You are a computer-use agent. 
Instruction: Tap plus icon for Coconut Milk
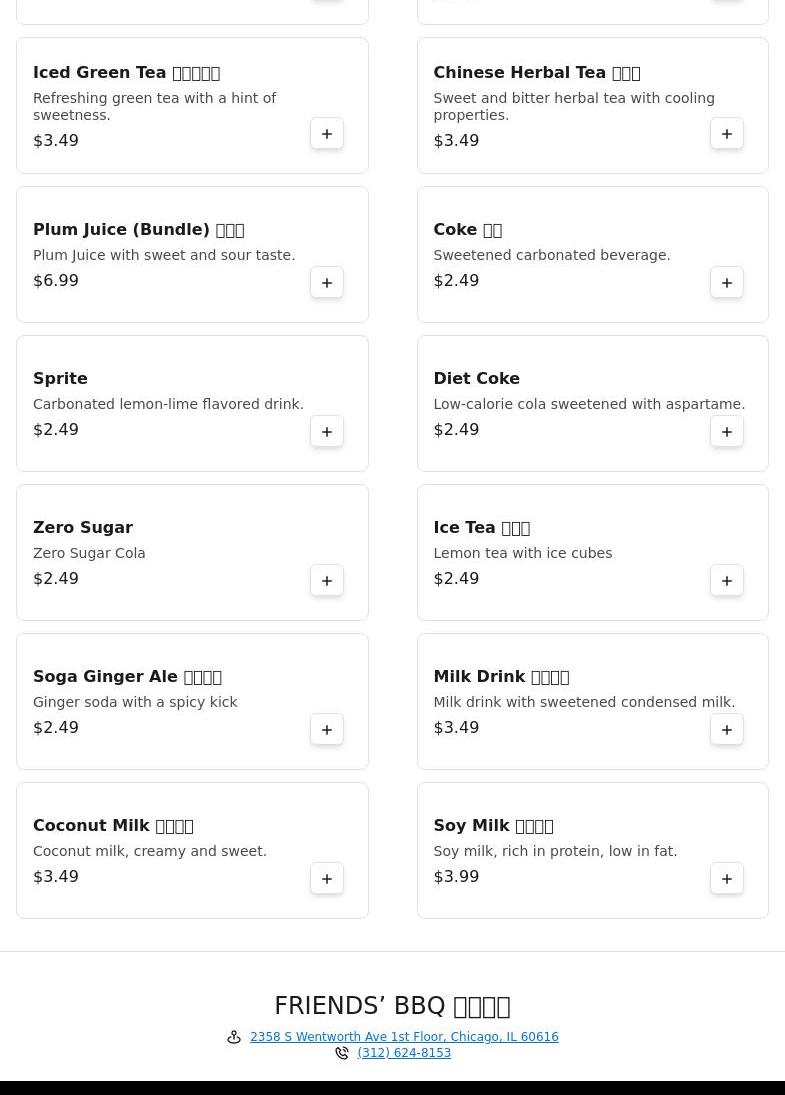coord(327,879)
